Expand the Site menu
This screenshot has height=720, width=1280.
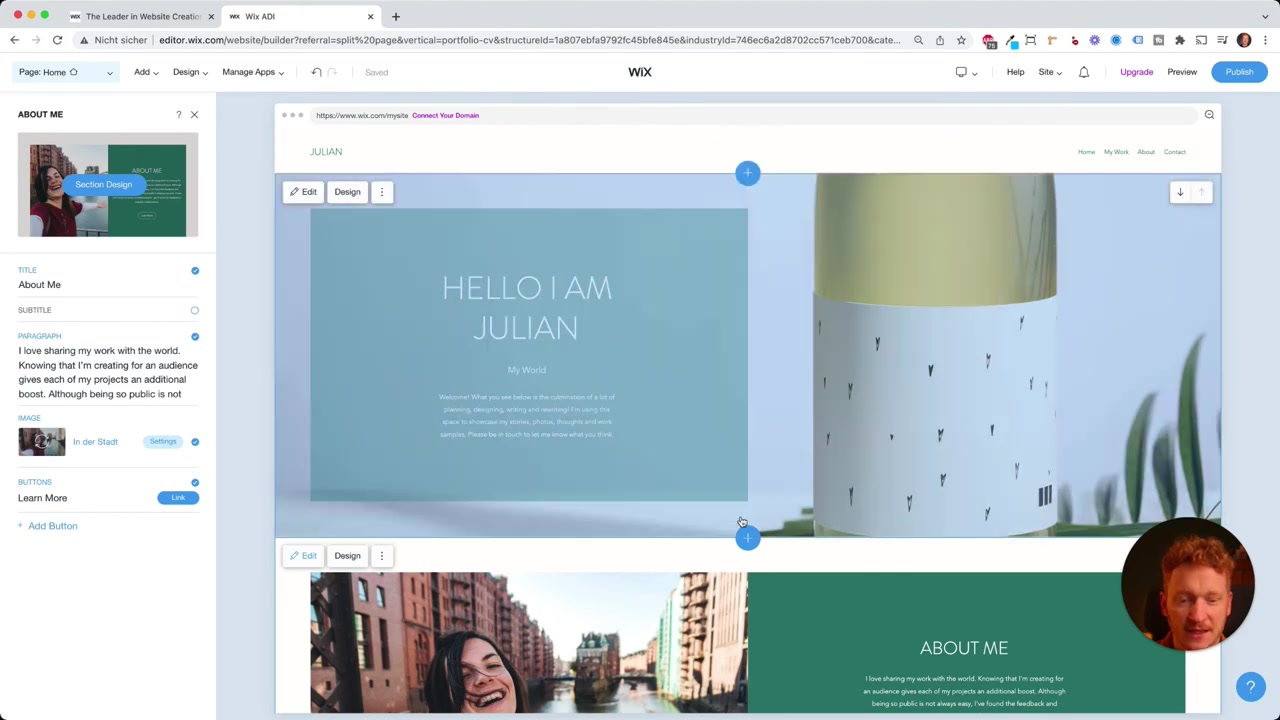1050,72
